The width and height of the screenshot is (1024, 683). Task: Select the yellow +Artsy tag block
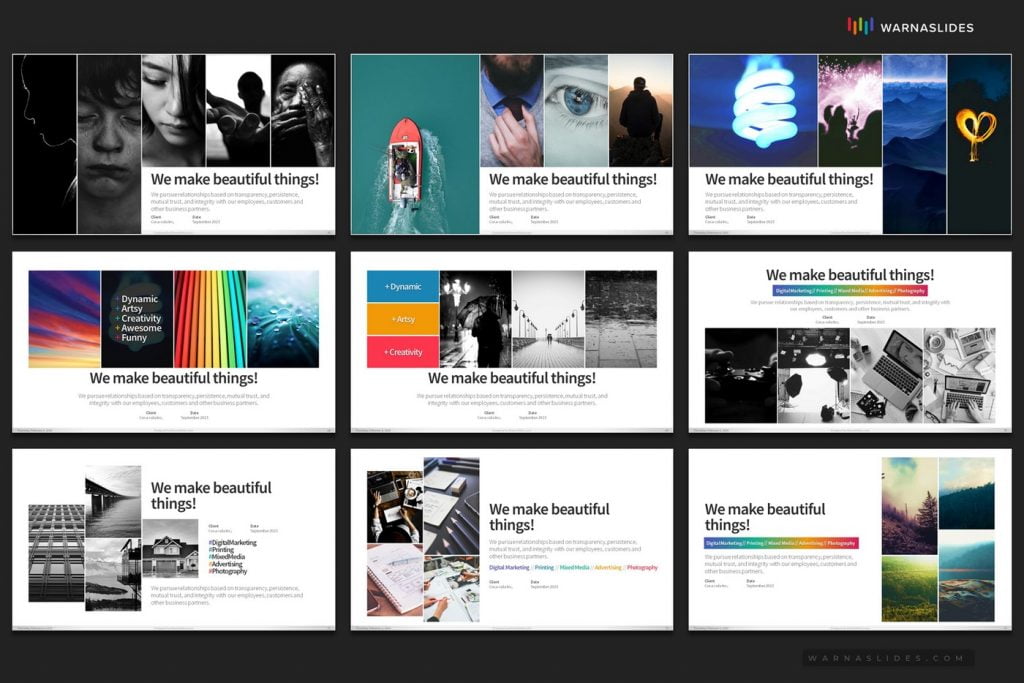pos(402,320)
